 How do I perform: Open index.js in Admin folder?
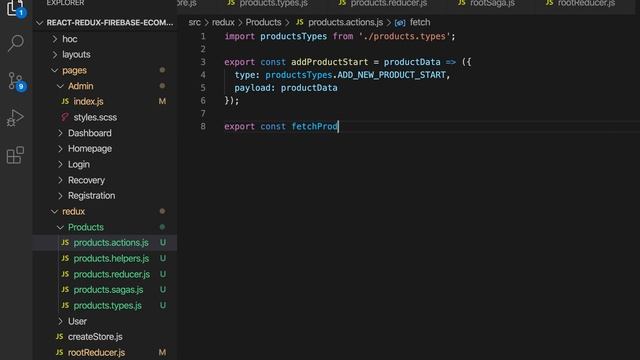pyautogui.click(x=88, y=102)
